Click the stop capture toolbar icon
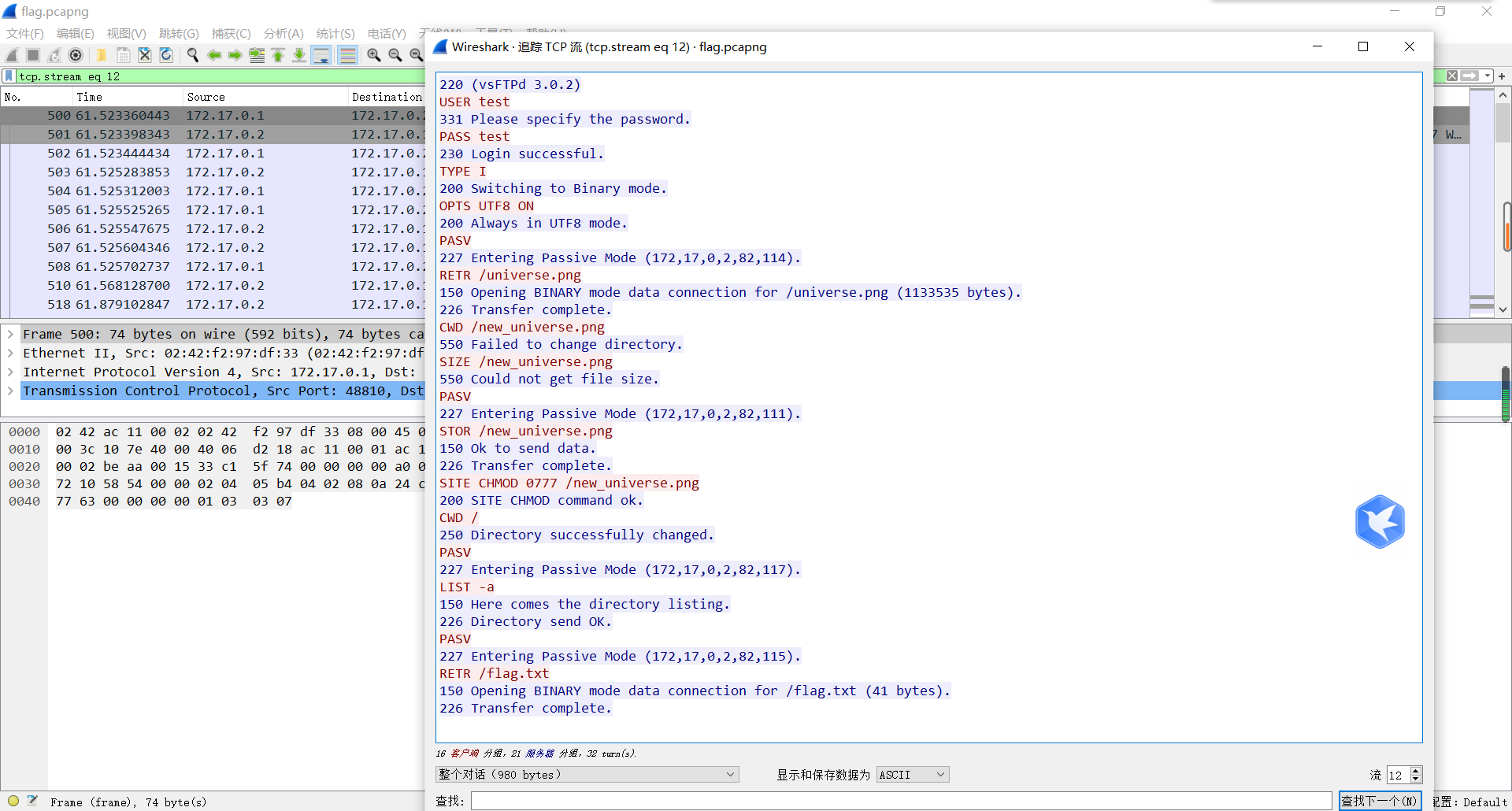Viewport: 1512px width, 811px height. (x=33, y=55)
